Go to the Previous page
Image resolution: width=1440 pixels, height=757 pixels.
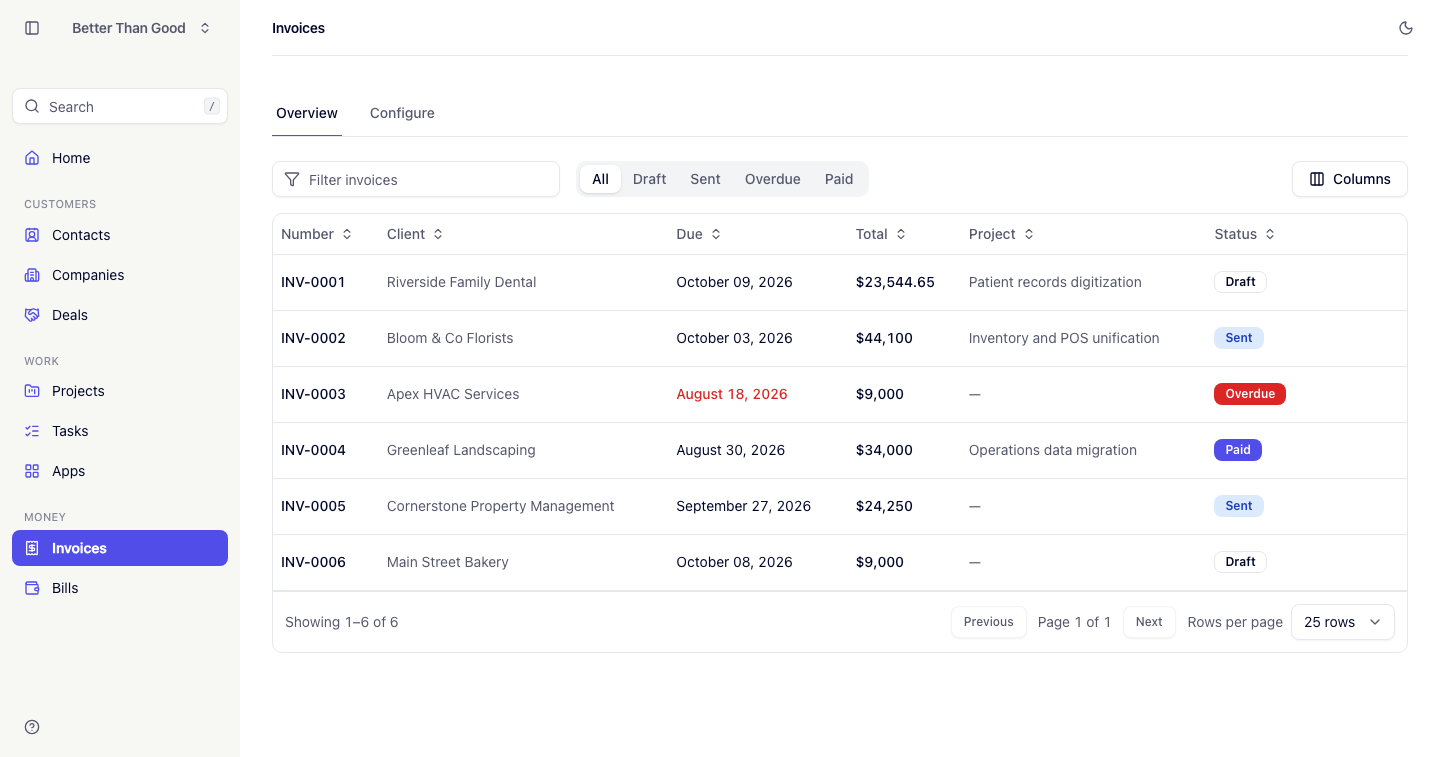(x=989, y=622)
